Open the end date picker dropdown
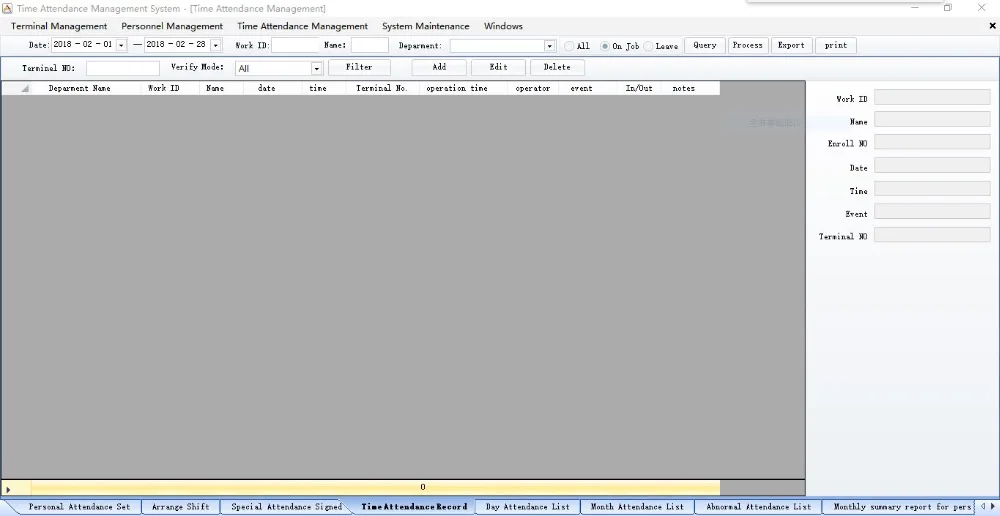This screenshot has width=1000, height=516. [216, 45]
